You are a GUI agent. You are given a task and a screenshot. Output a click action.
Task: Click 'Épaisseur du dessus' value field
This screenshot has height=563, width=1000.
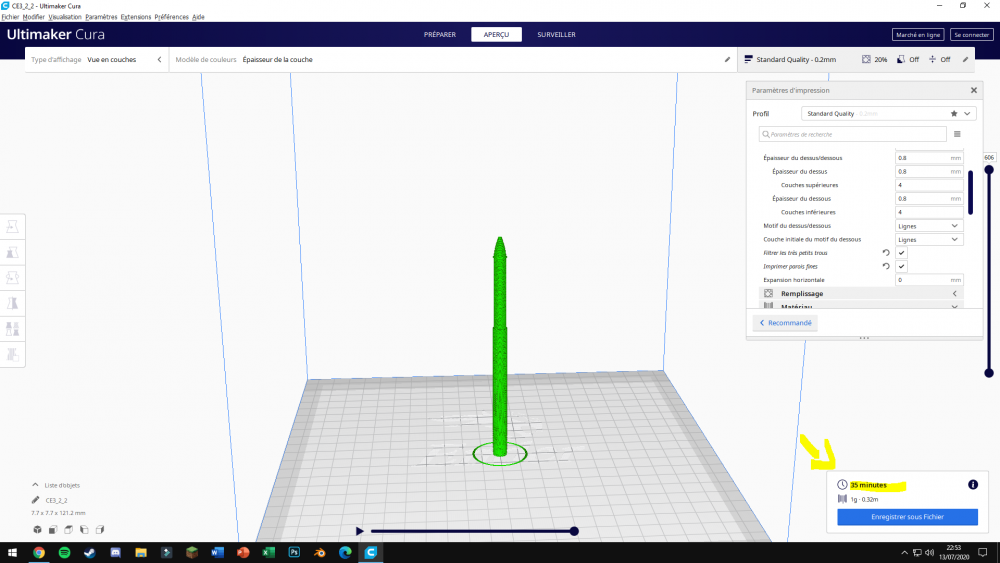[929, 171]
